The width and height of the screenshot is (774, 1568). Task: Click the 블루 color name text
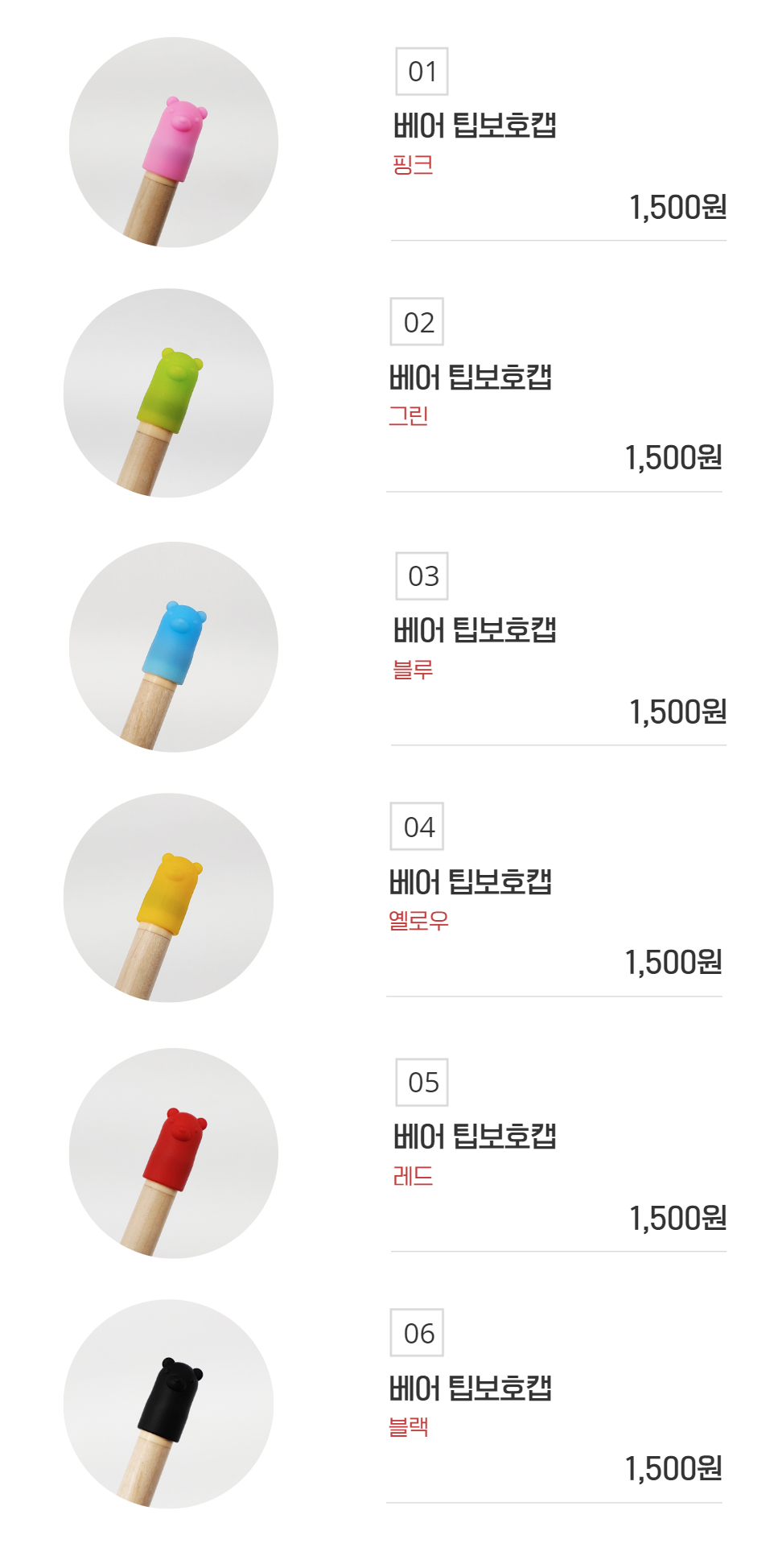pyautogui.click(x=413, y=670)
